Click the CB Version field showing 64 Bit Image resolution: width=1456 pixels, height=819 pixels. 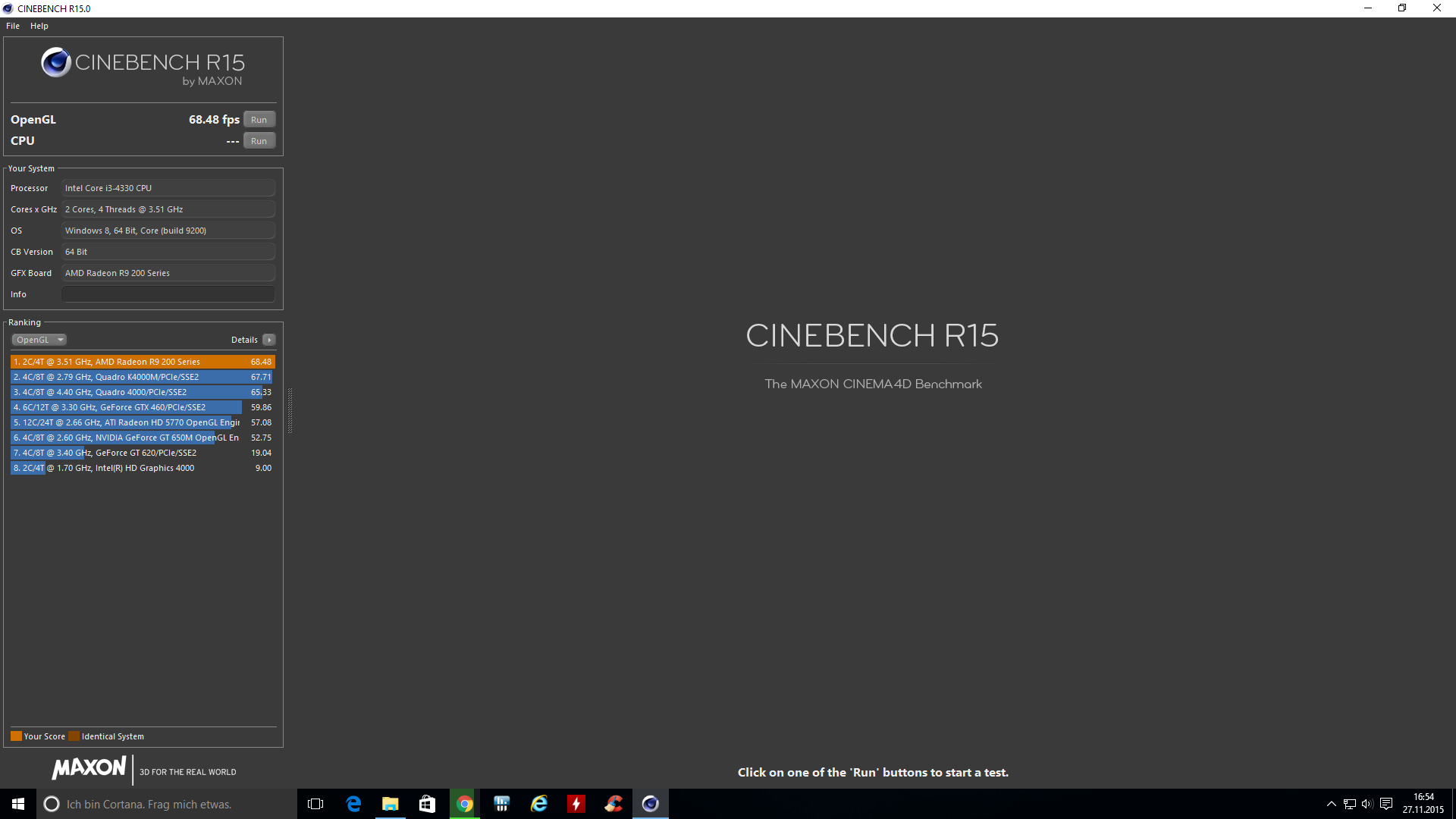tap(168, 252)
